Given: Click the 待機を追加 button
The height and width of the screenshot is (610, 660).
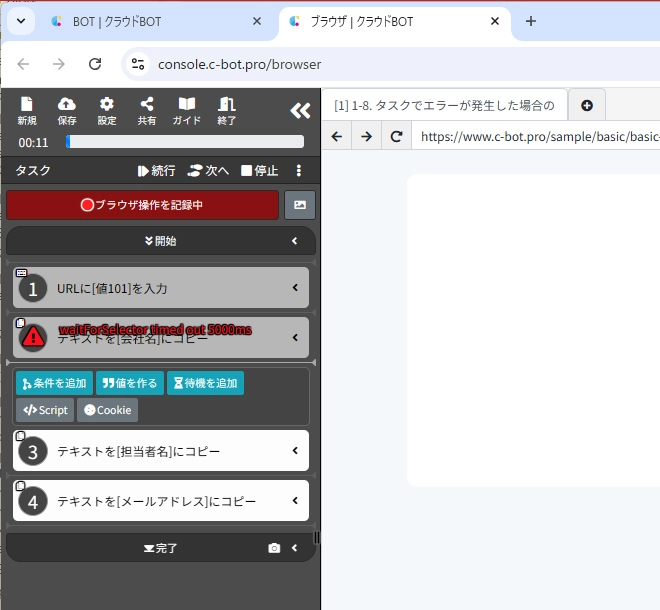Looking at the screenshot, I should click(x=205, y=383).
